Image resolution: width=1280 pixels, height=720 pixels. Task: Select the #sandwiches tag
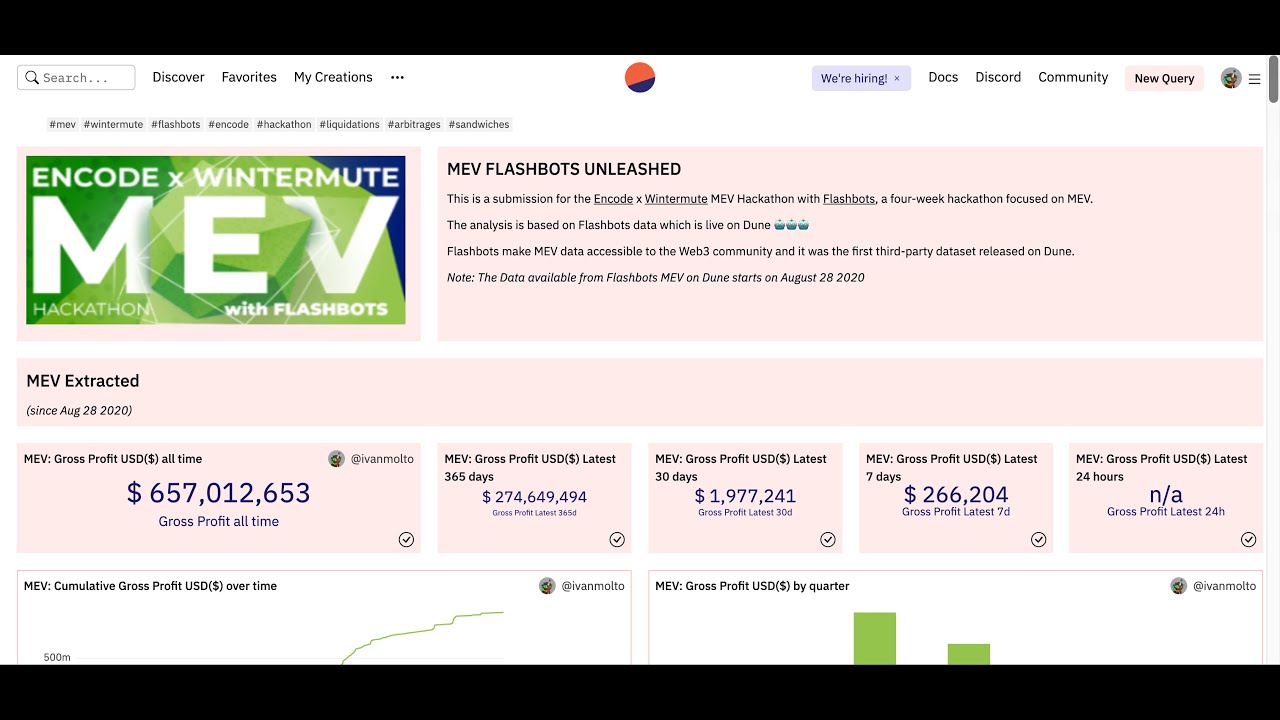479,124
